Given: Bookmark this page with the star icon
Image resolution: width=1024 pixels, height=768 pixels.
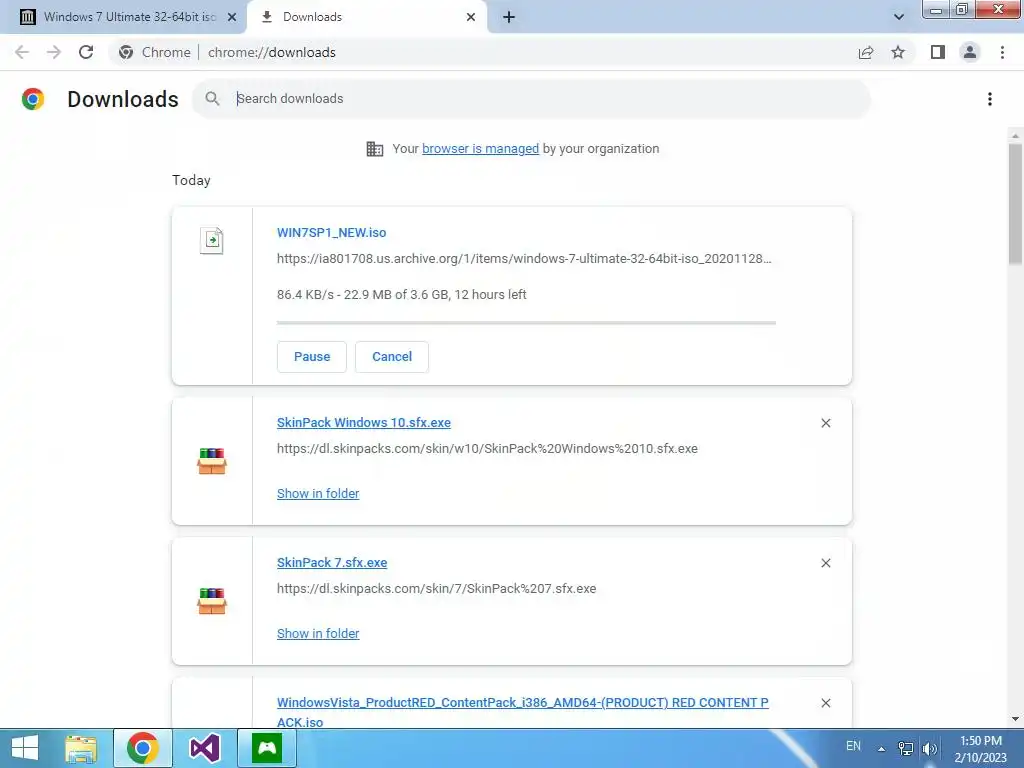Looking at the screenshot, I should tap(898, 52).
